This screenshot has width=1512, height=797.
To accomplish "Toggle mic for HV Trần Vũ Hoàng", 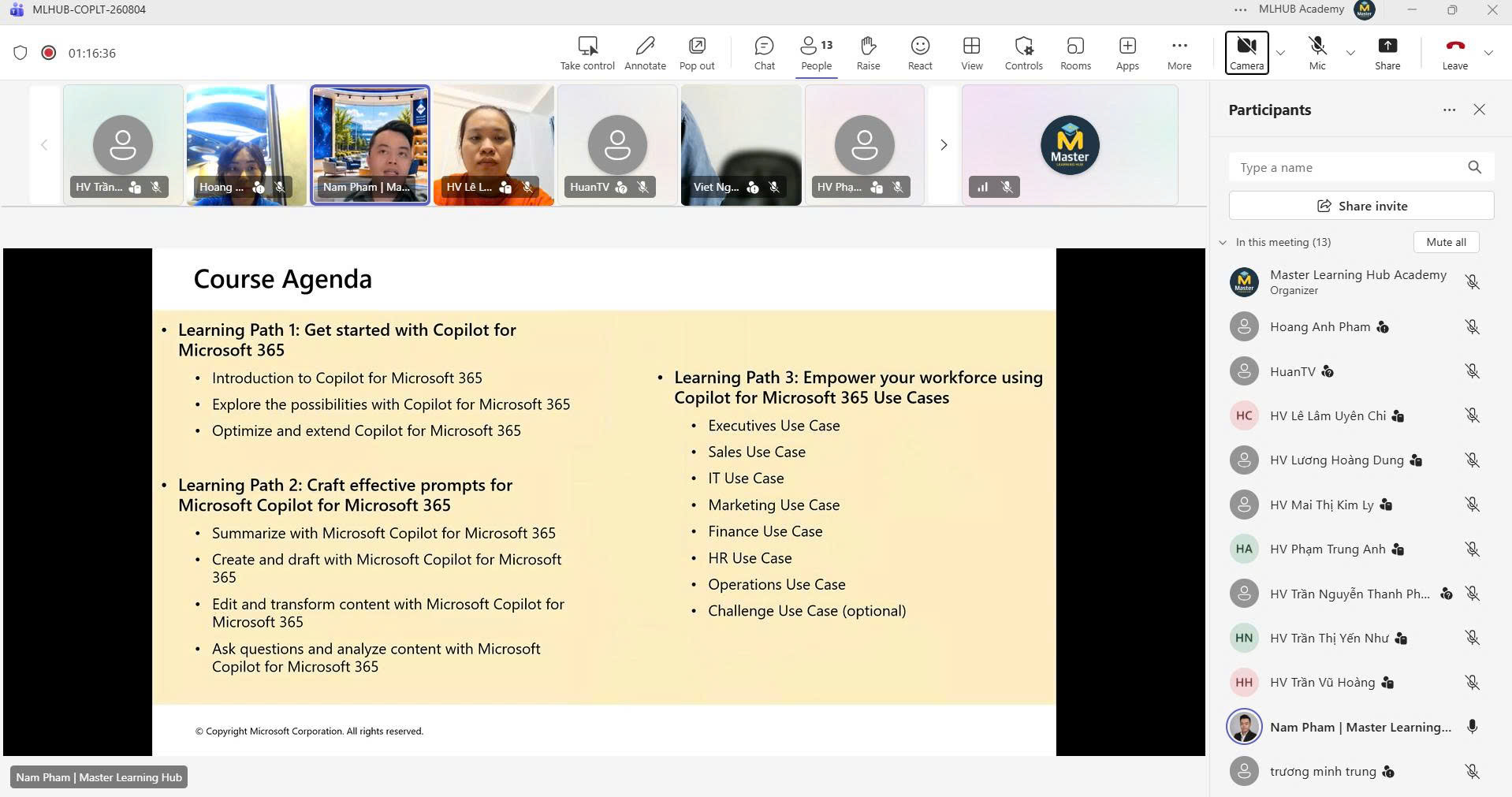I will (1472, 683).
